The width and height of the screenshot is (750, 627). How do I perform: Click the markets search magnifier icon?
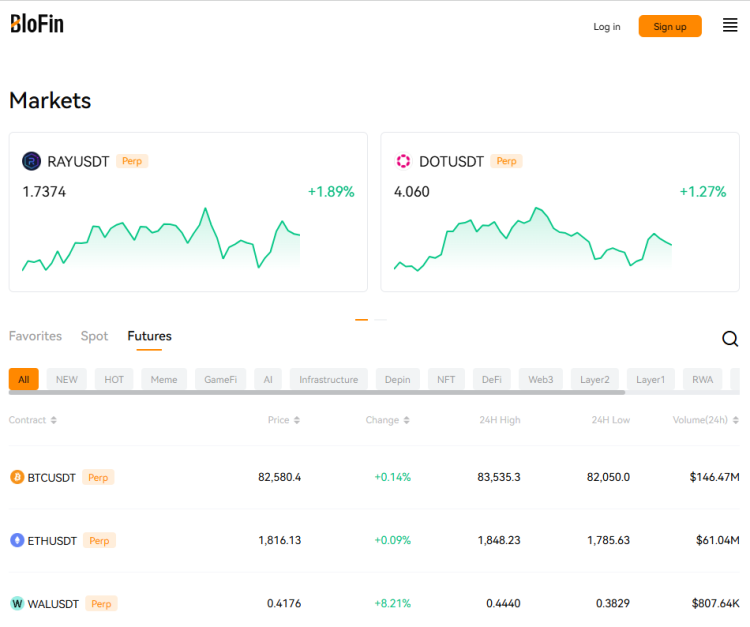tap(730, 339)
